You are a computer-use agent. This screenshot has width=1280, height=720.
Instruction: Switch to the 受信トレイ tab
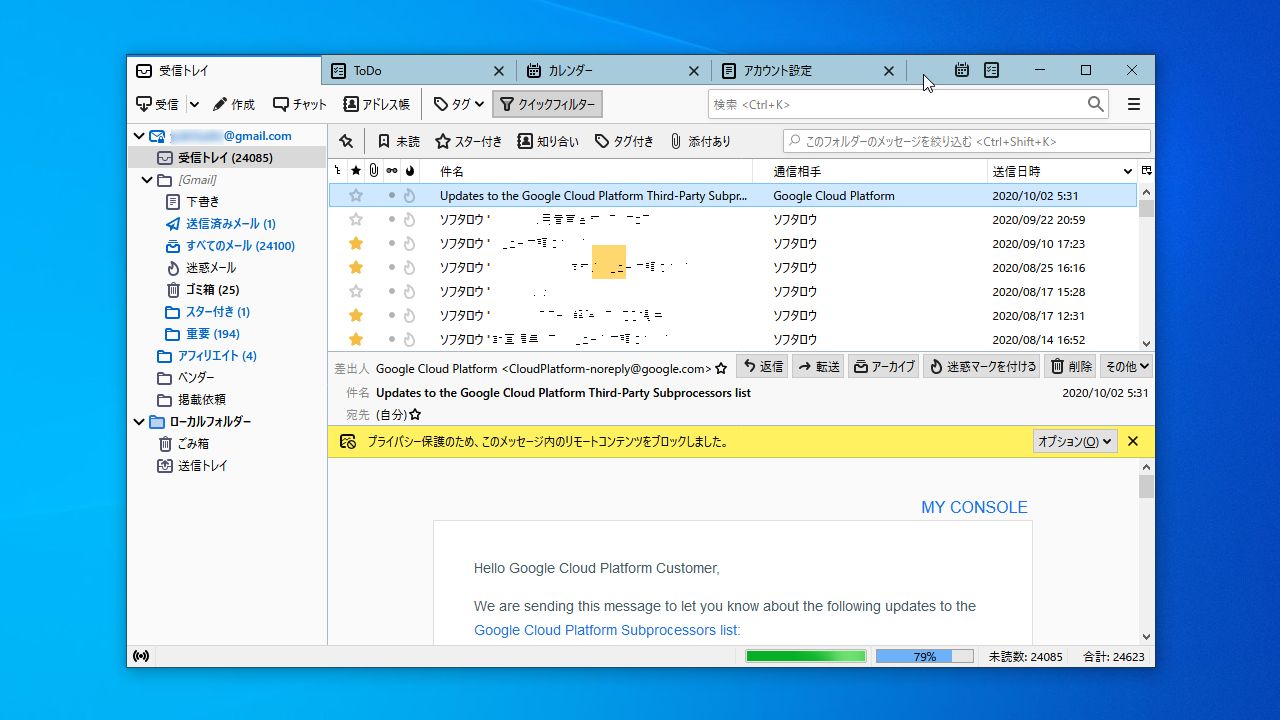pos(225,70)
